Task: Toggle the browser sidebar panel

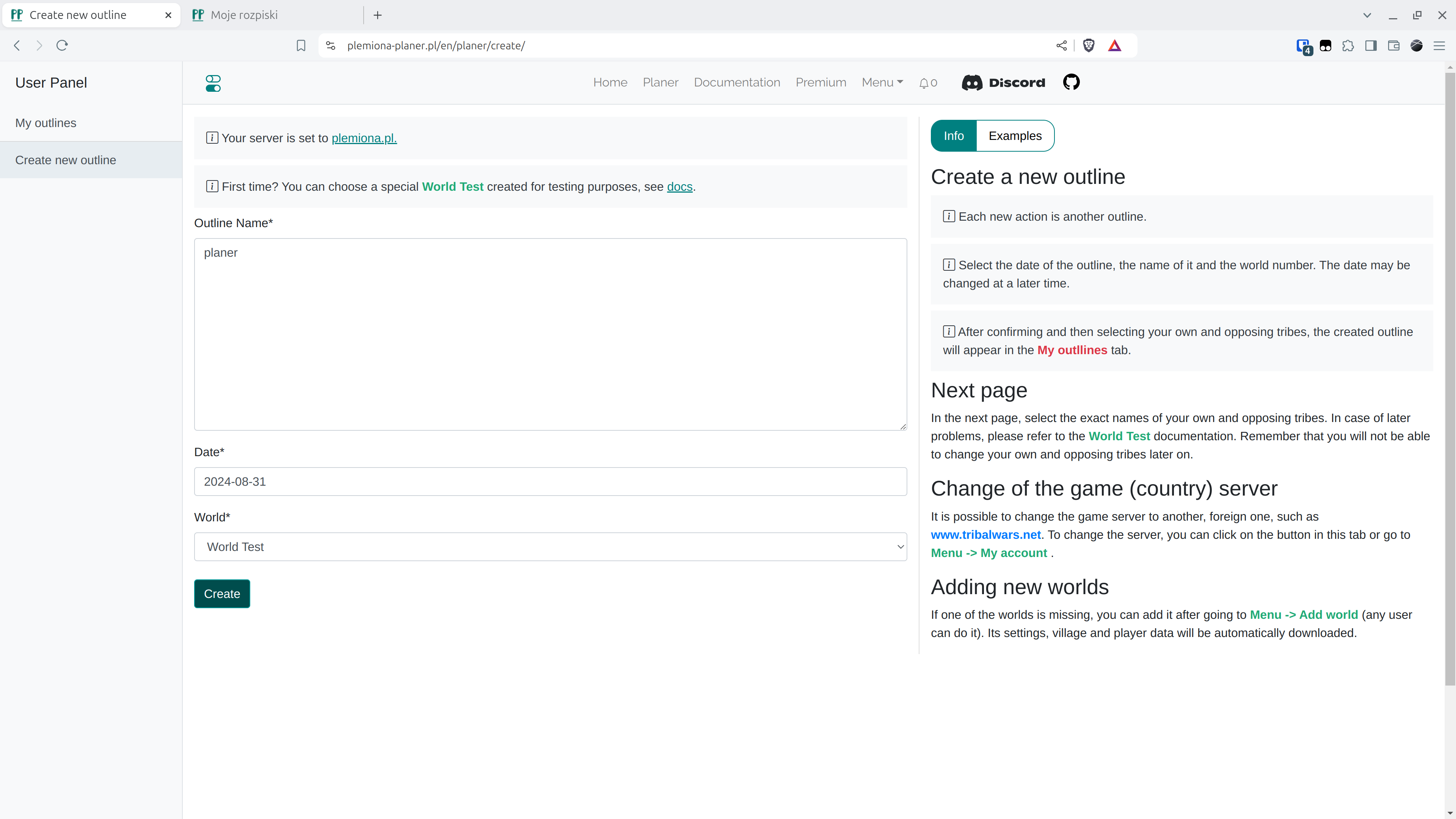Action: coord(1371,46)
